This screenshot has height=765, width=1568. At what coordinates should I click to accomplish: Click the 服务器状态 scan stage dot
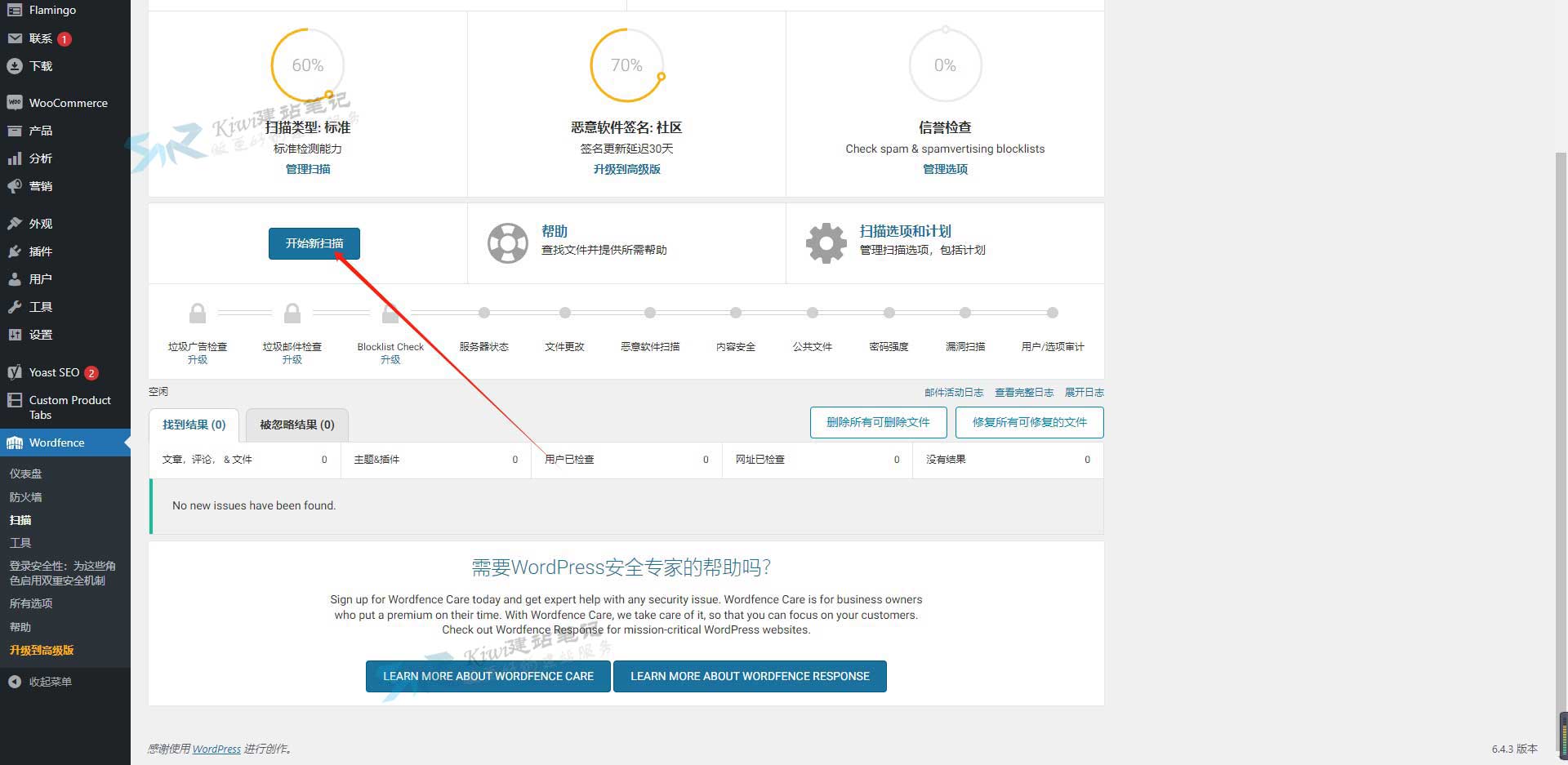pyautogui.click(x=484, y=313)
